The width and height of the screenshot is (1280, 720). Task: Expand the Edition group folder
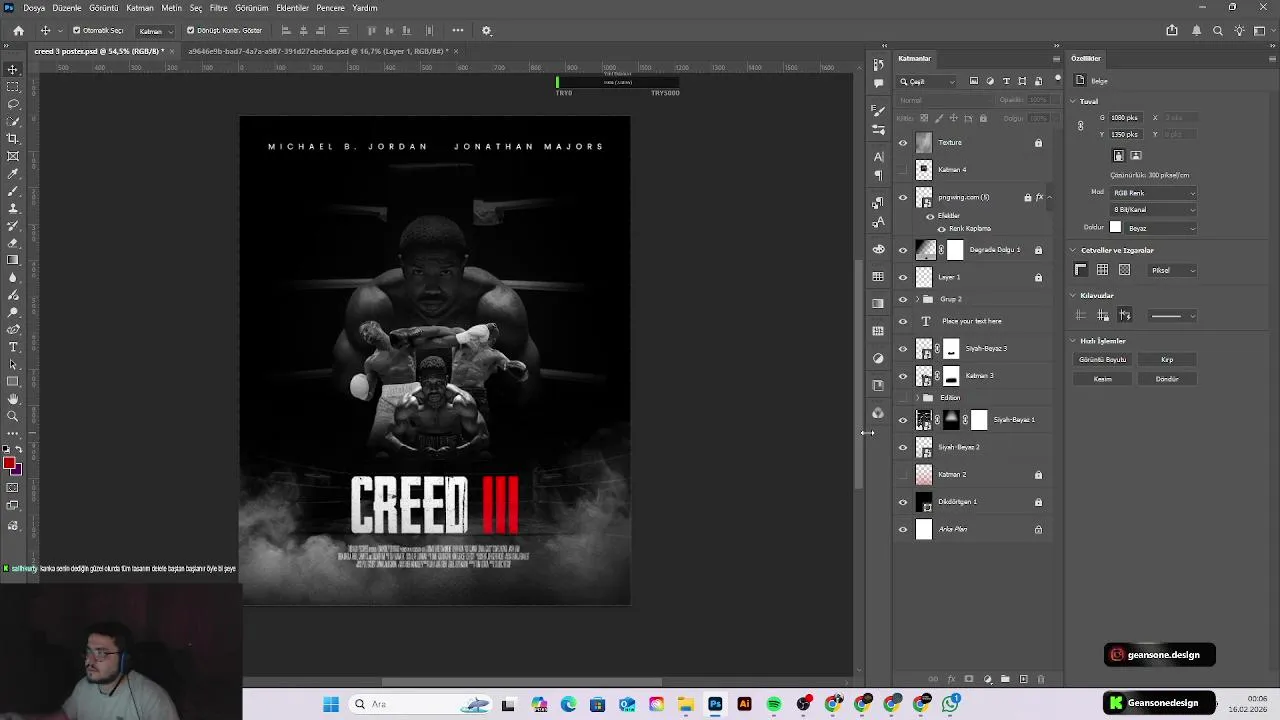[x=917, y=398]
